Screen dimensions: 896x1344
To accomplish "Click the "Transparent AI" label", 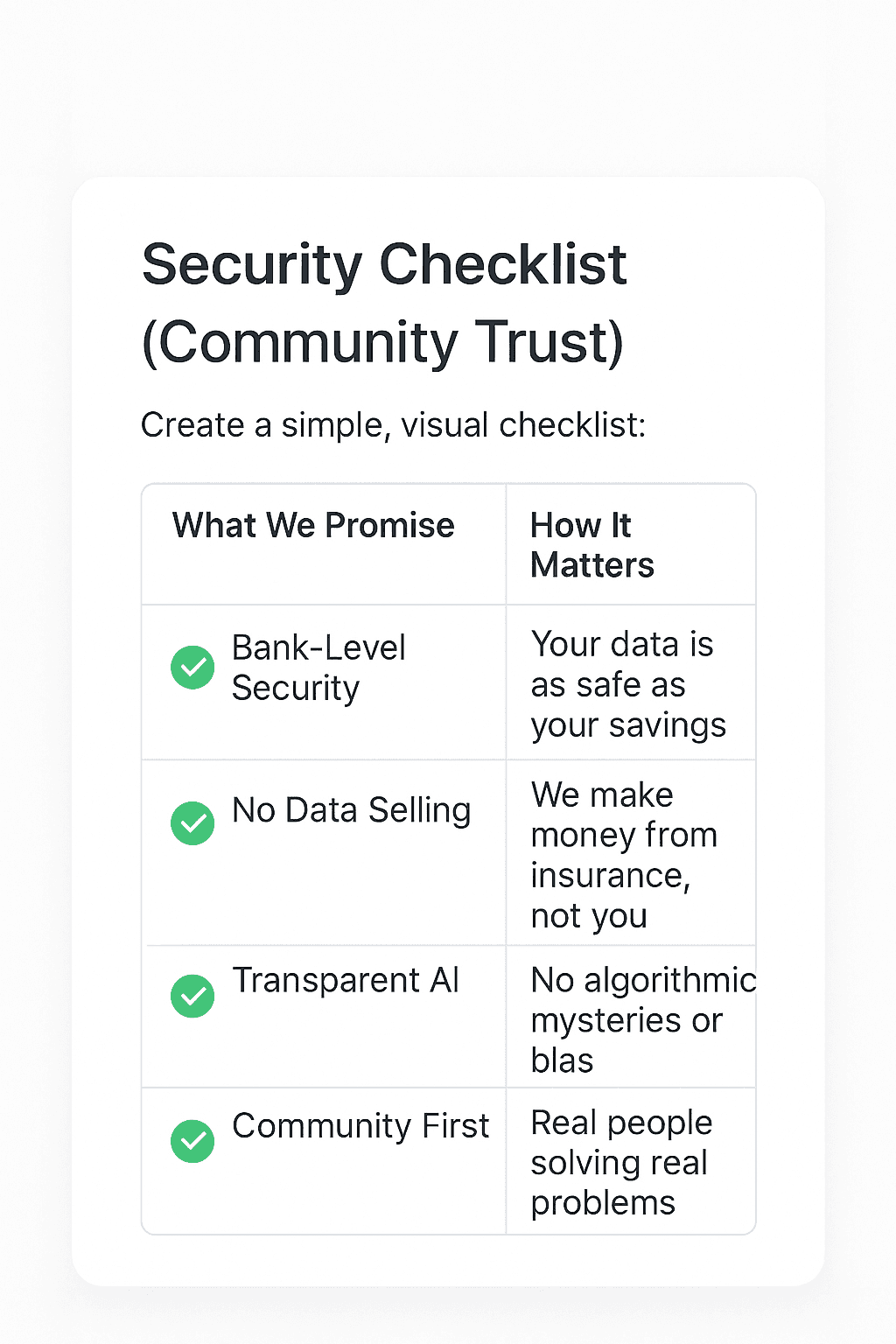I will [346, 981].
